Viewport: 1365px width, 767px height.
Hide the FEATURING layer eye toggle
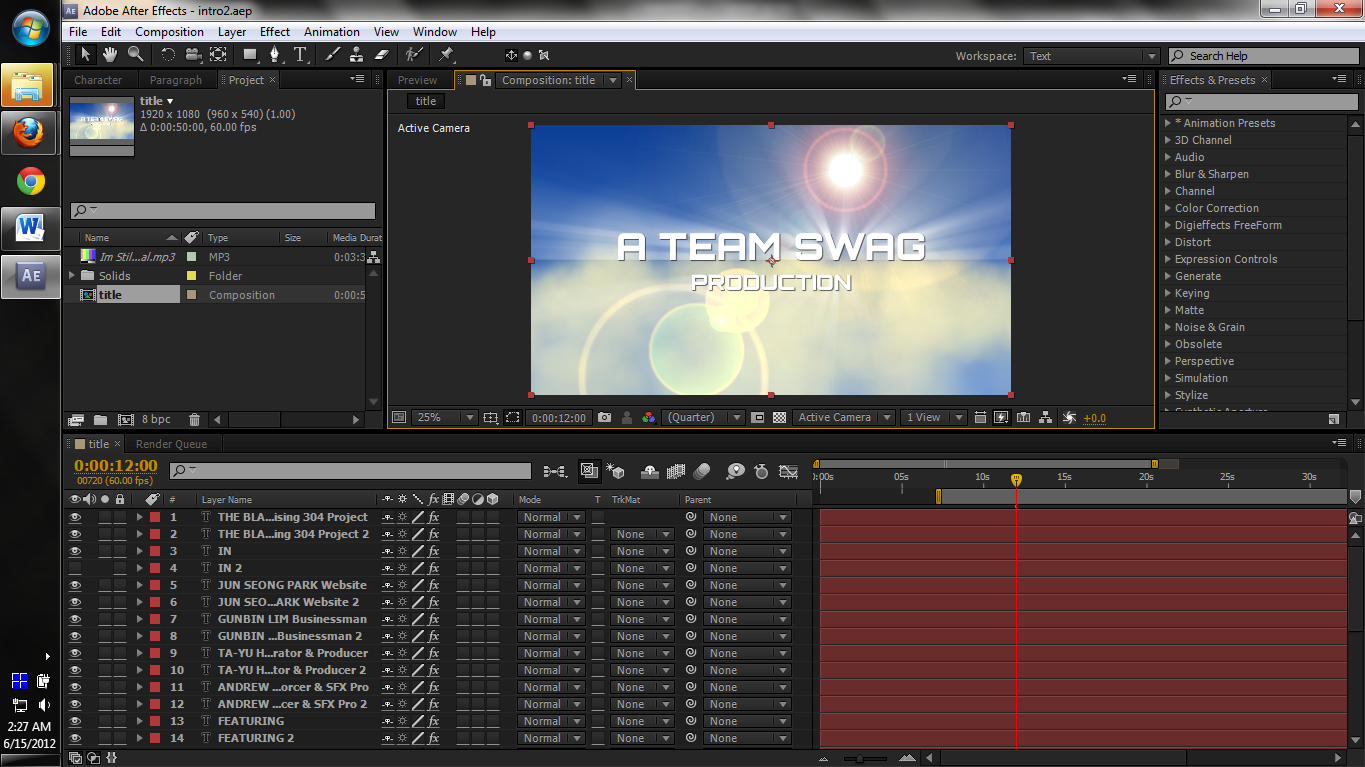pos(75,721)
